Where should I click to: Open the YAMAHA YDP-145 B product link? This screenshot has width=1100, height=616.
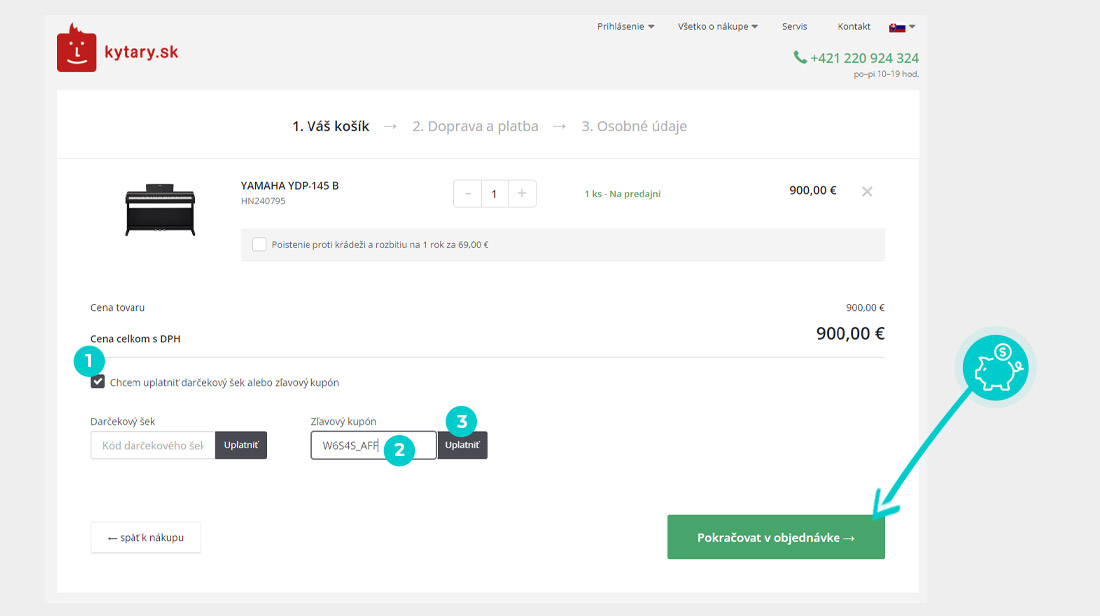click(x=290, y=186)
